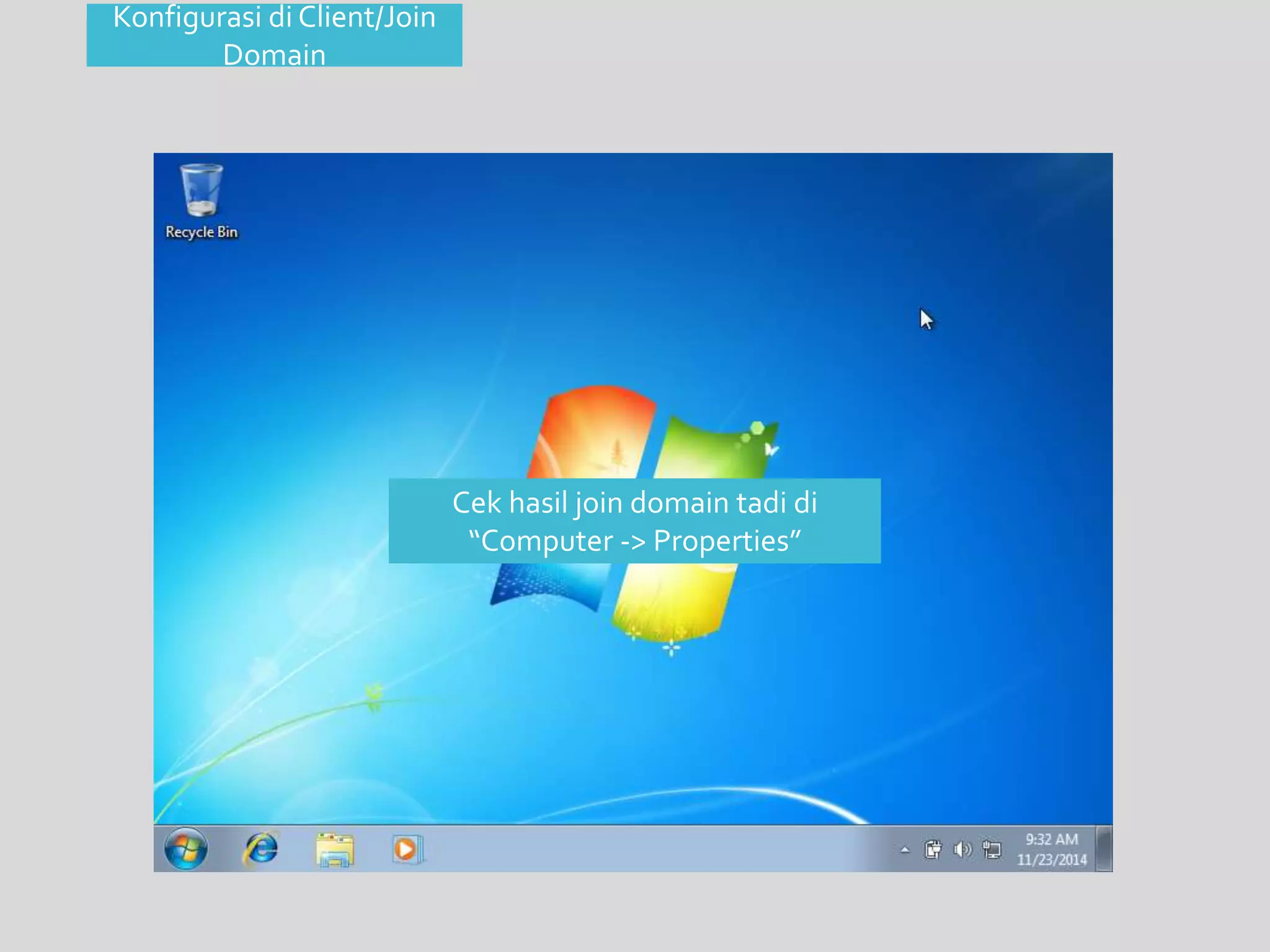Viewport: 1270px width, 952px height.
Task: Open the Windows Start menu orb
Action: point(186,848)
